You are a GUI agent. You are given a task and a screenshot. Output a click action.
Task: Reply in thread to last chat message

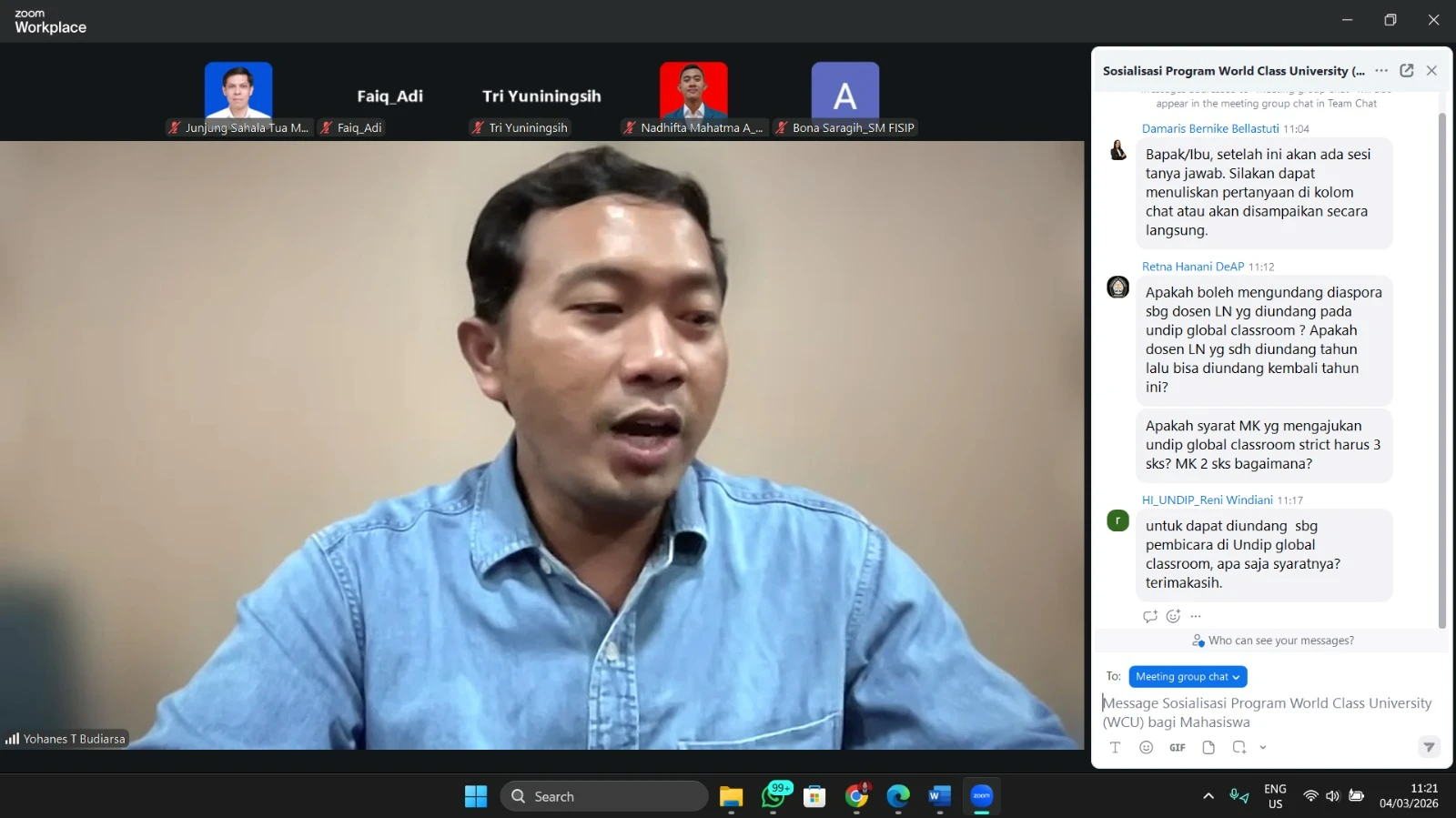[x=1150, y=616]
